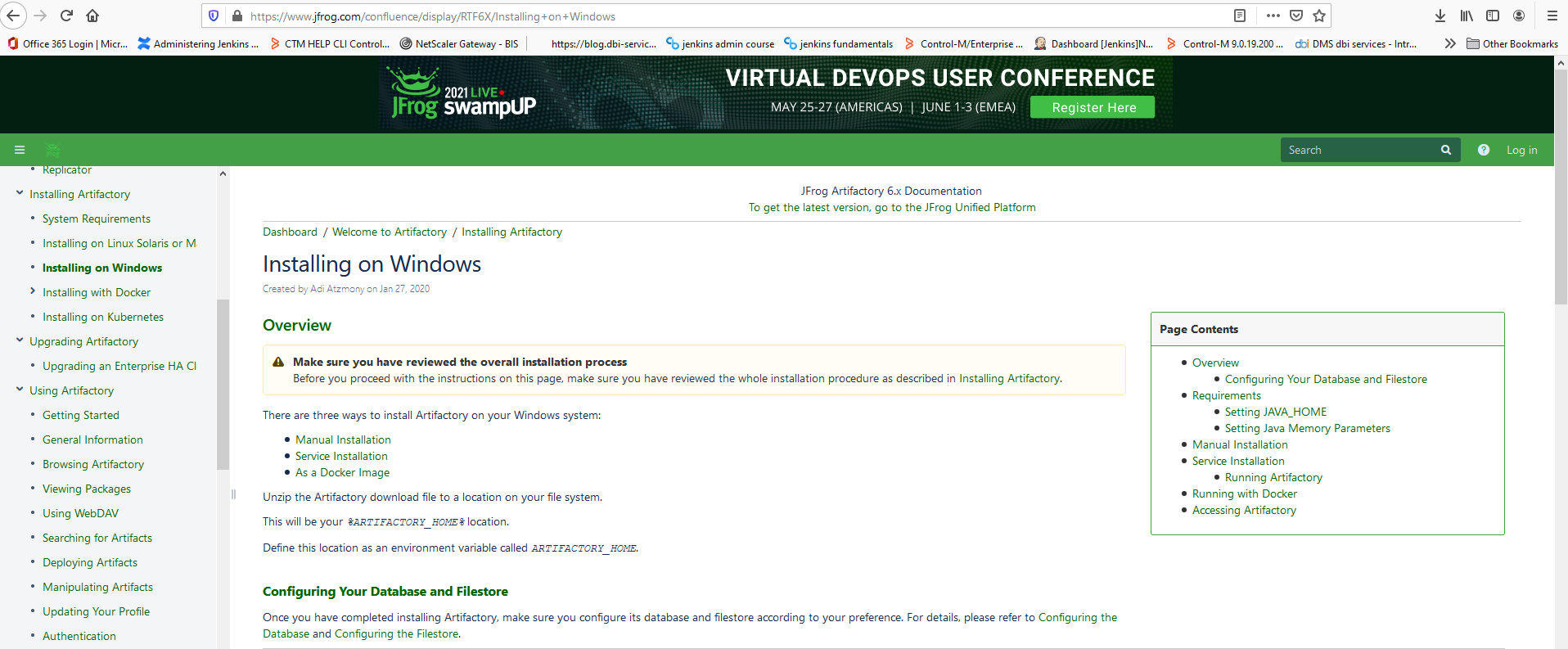
Task: Open the CTM HELP CLI Control bookmark
Action: (x=330, y=43)
